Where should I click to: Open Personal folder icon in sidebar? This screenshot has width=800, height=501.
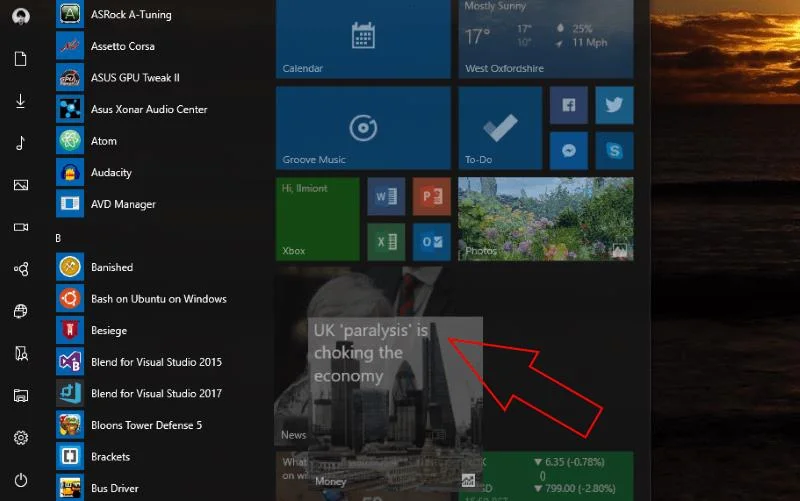coord(20,353)
